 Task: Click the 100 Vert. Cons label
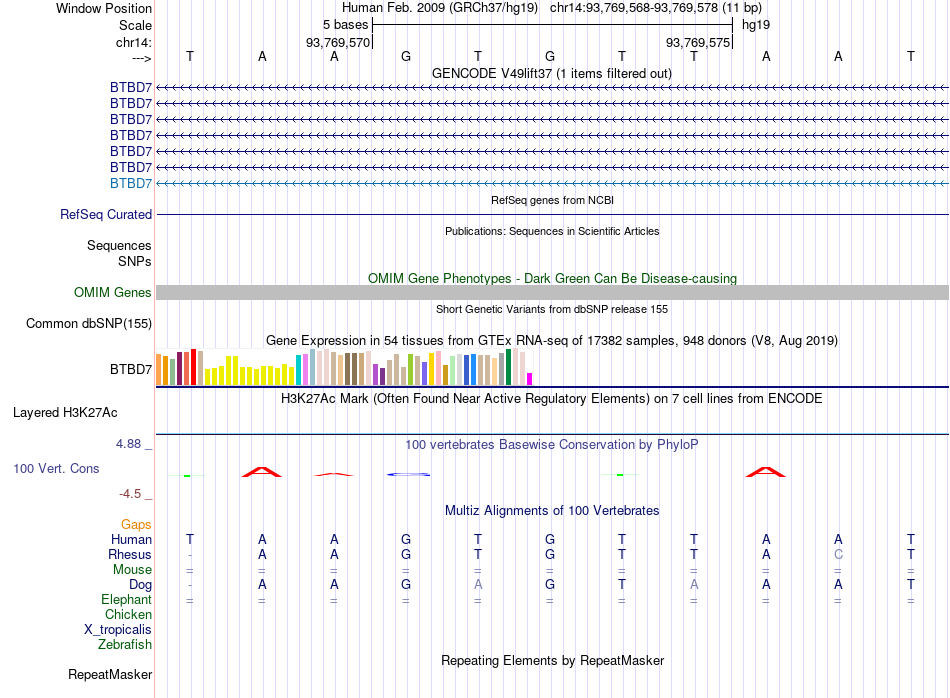[x=56, y=468]
